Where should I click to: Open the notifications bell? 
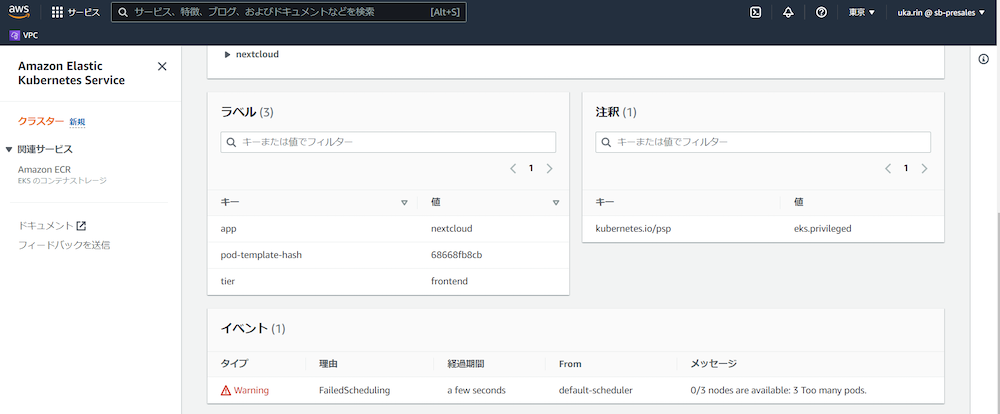pyautogui.click(x=788, y=12)
